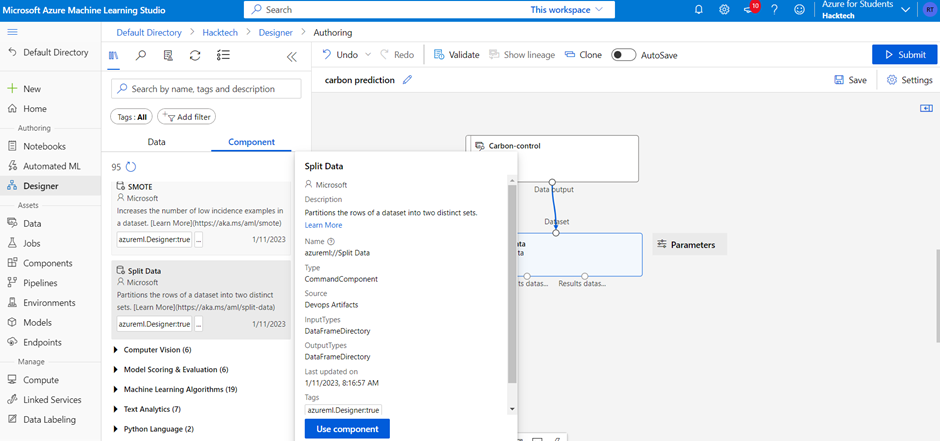
Task: Open the document search panel icon
Action: pyautogui.click(x=168, y=56)
